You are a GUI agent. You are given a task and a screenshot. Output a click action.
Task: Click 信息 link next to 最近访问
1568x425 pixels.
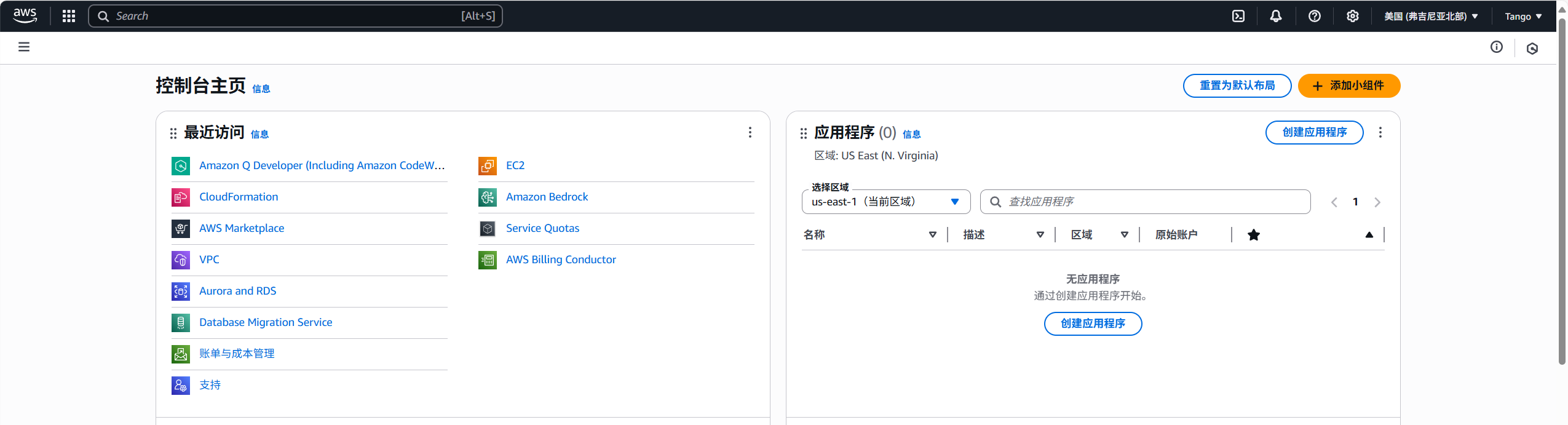tap(259, 134)
